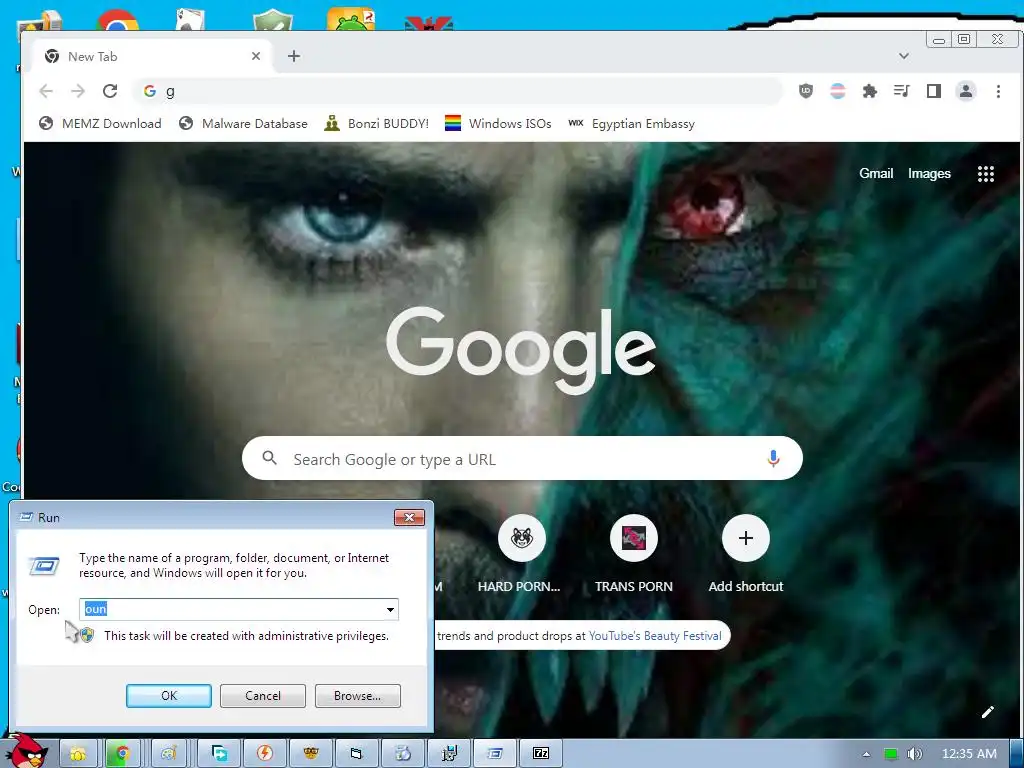Open the 7z taskbar icon

[x=541, y=754]
